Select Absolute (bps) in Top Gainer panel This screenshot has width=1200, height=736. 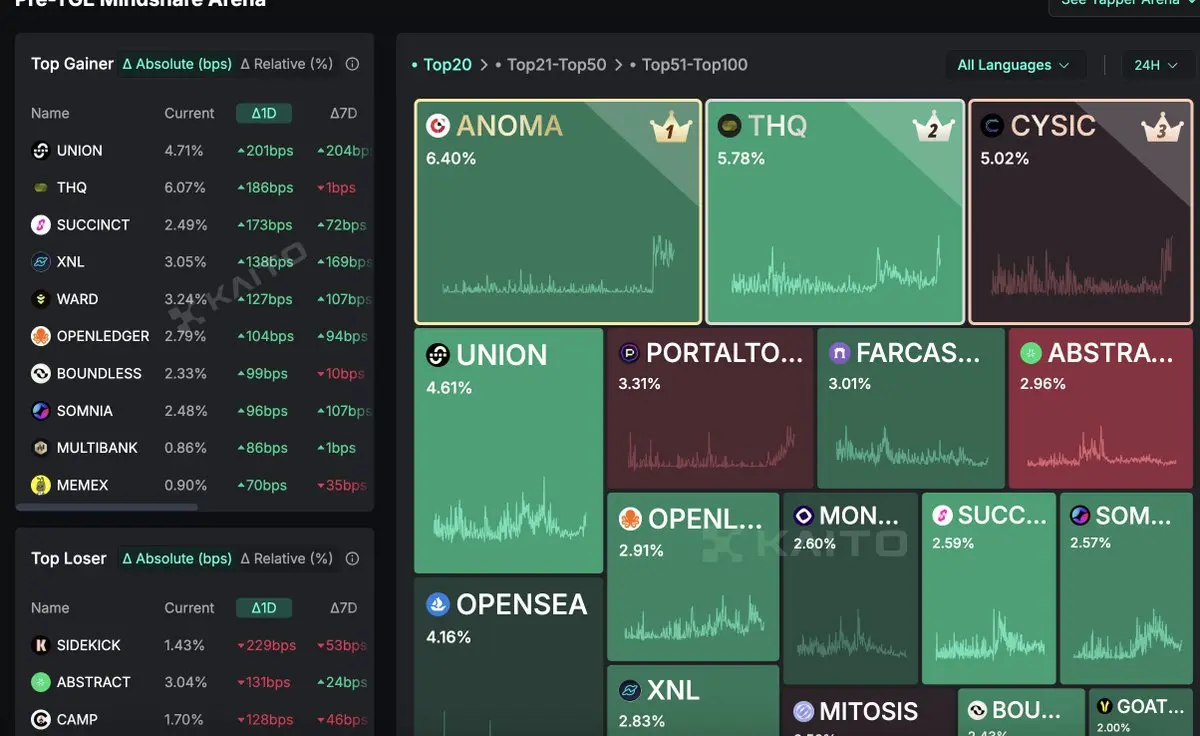177,64
